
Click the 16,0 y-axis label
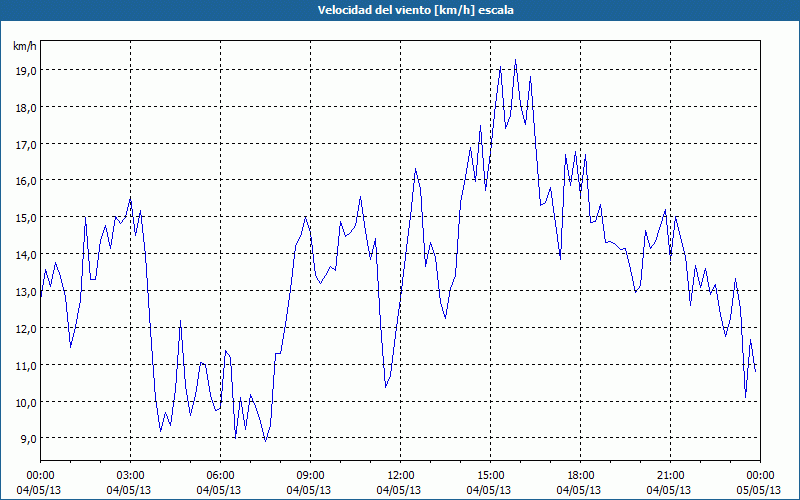click(x=26, y=181)
